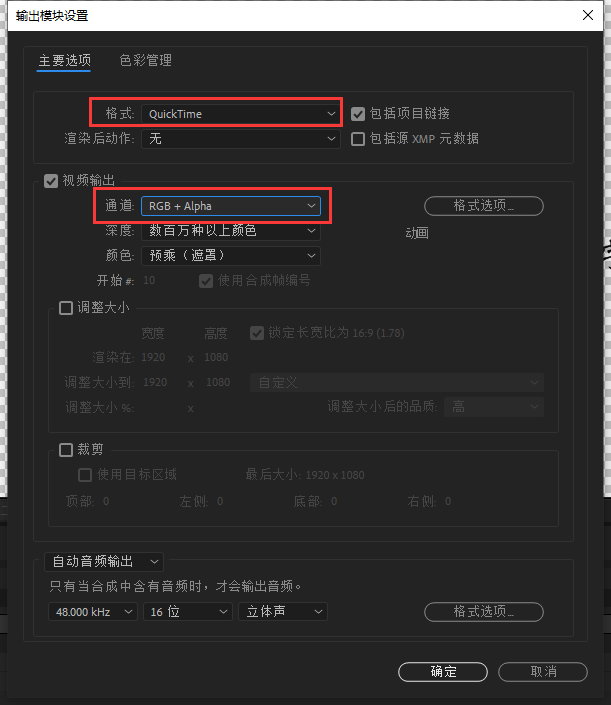The width and height of the screenshot is (611, 705).
Task: Click the audio 格式选项 button
Action: coord(484,611)
